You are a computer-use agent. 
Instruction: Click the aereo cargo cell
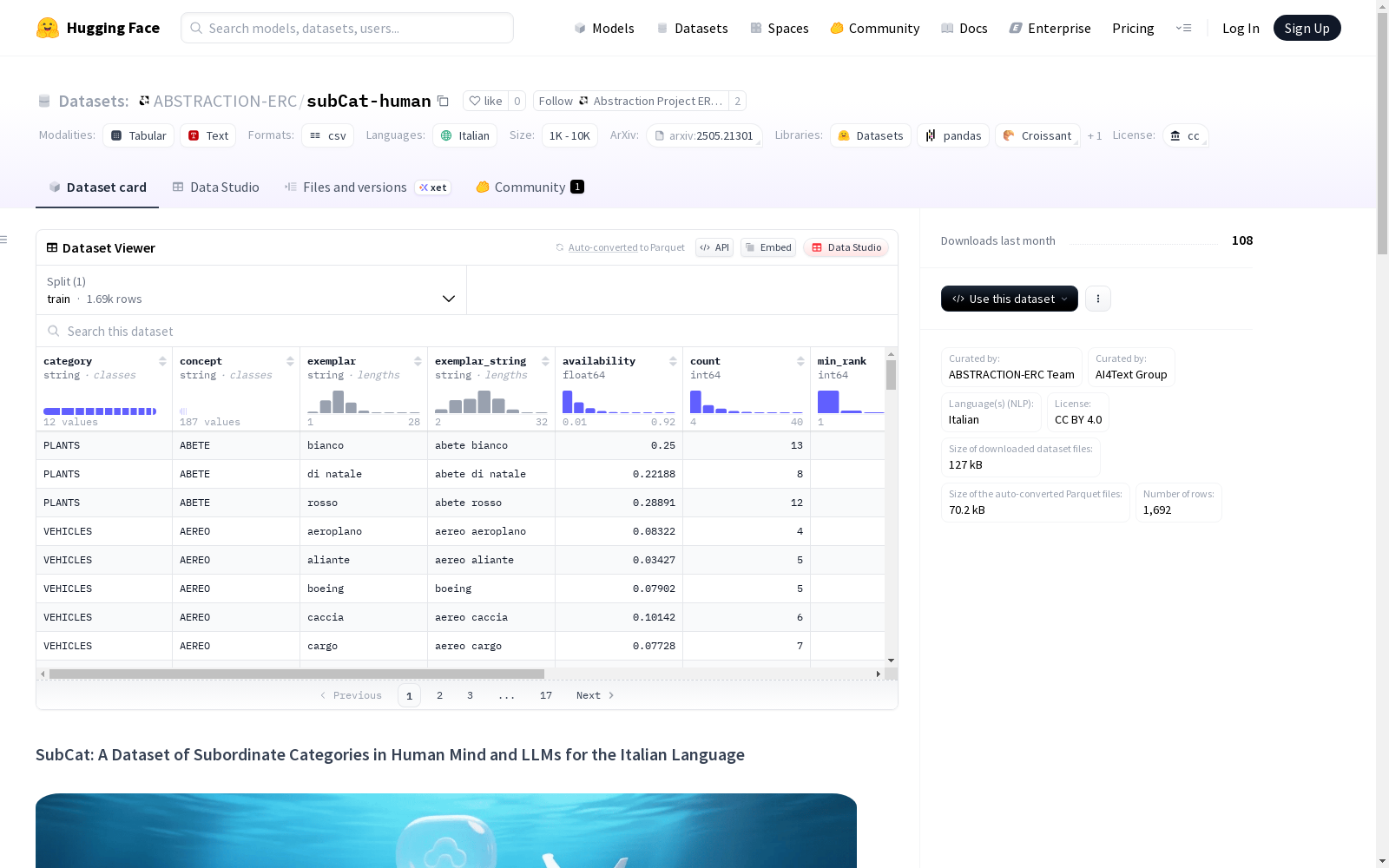pyautogui.click(x=491, y=646)
